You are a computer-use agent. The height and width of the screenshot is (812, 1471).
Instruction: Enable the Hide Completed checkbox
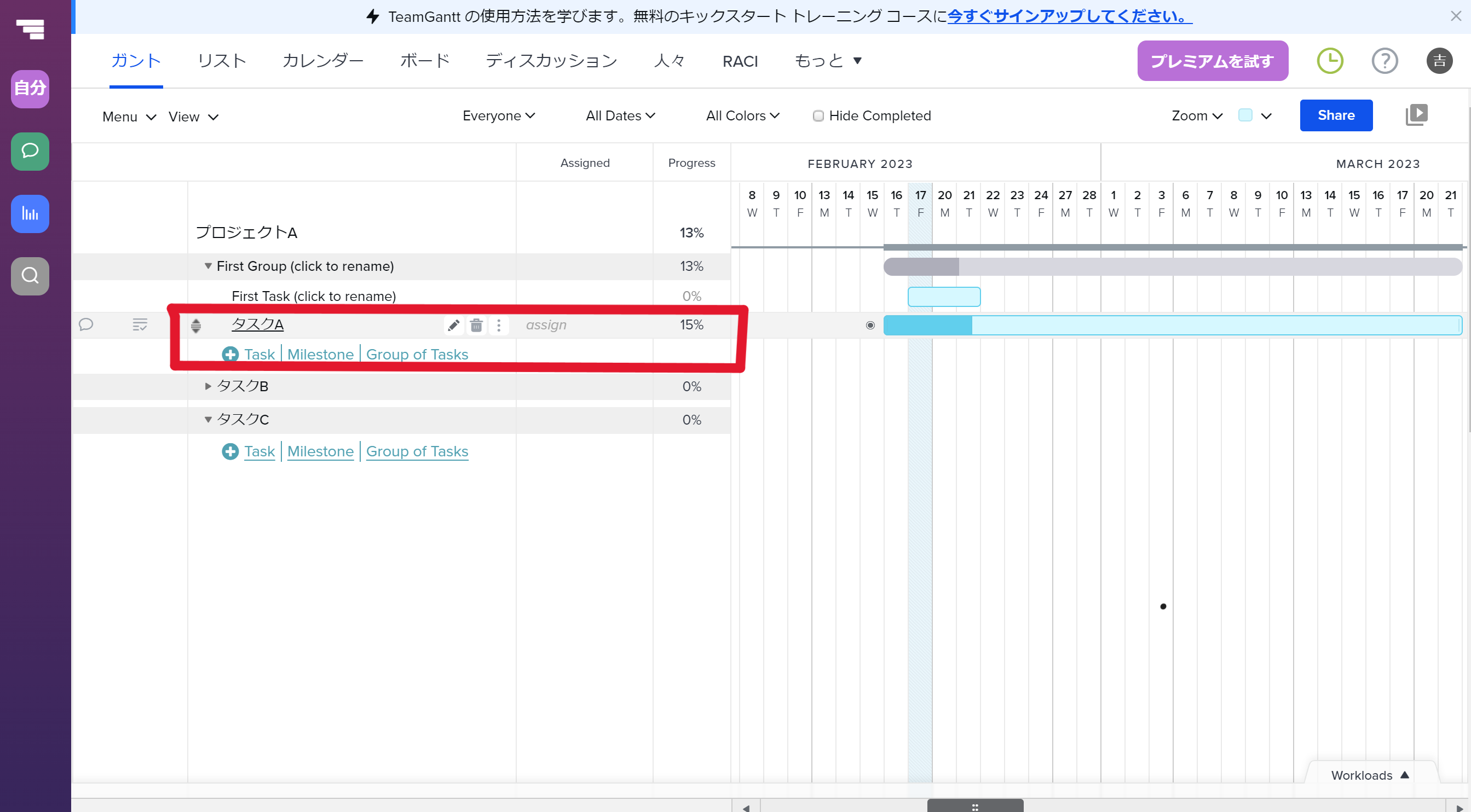click(818, 116)
